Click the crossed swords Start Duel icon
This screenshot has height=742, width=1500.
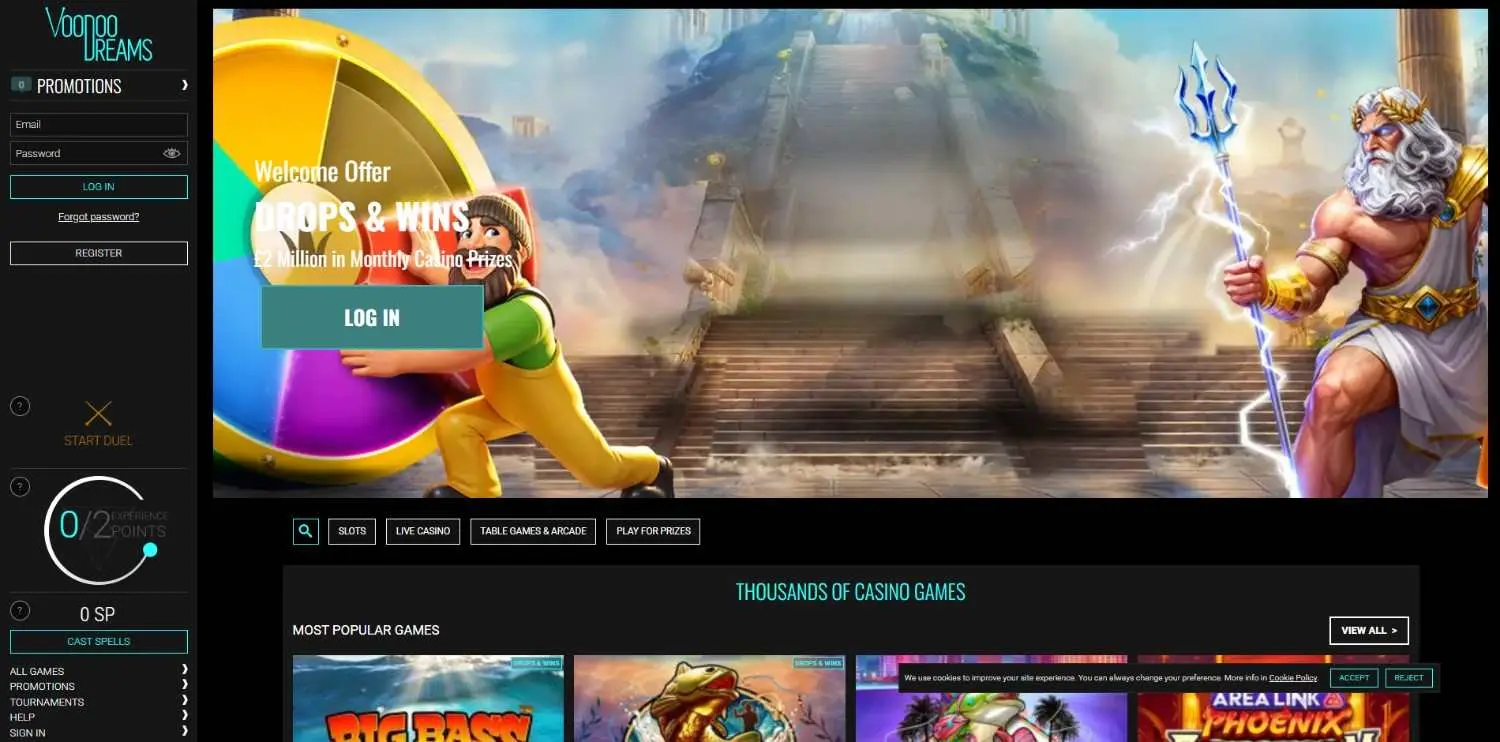tap(98, 414)
